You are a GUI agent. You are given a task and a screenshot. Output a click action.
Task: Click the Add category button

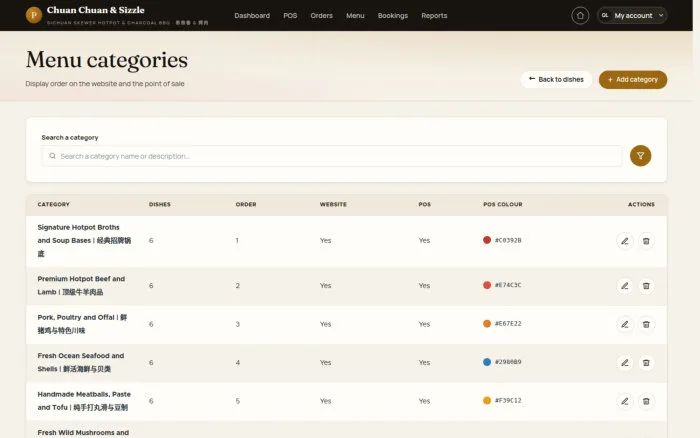633,79
